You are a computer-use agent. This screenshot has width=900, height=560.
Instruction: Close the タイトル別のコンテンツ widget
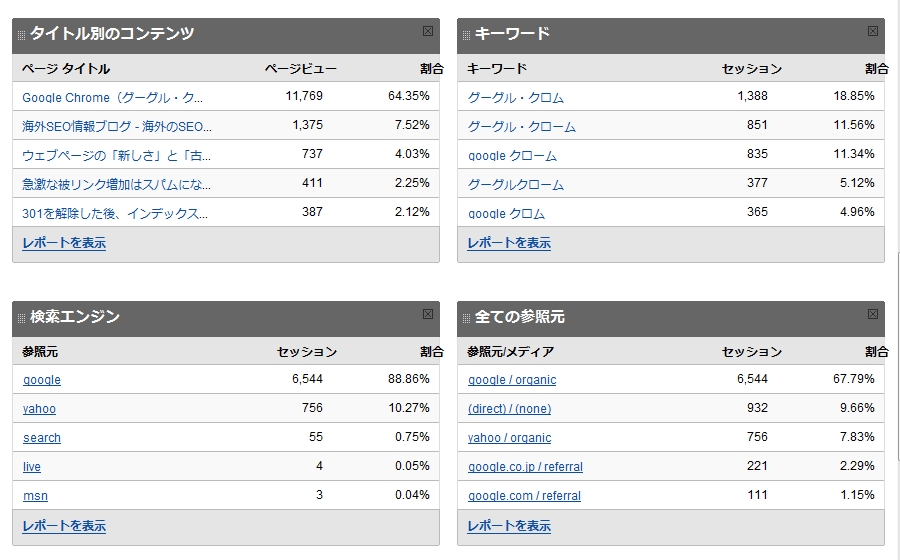click(x=428, y=31)
